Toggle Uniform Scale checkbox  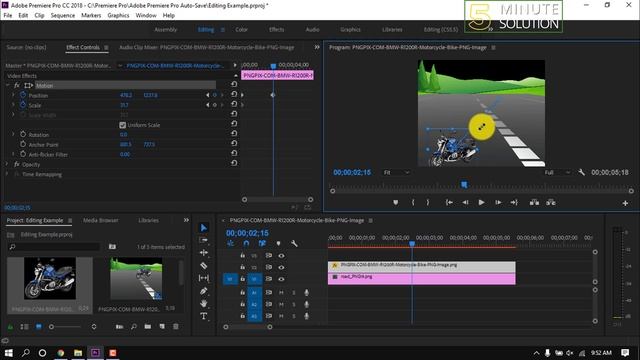122,125
